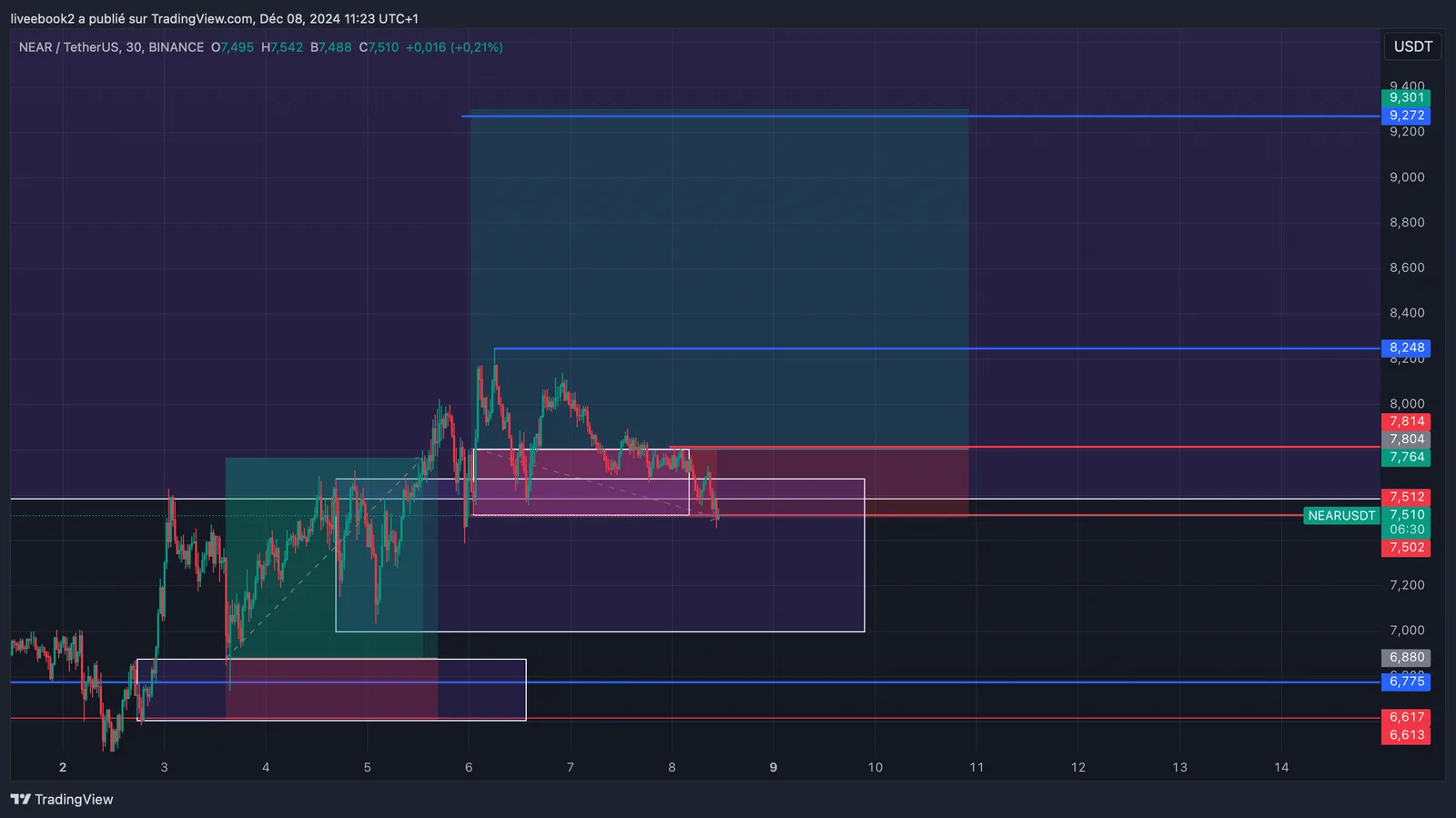
Task: Click the green 9,301 price label
Action: tap(1406, 98)
